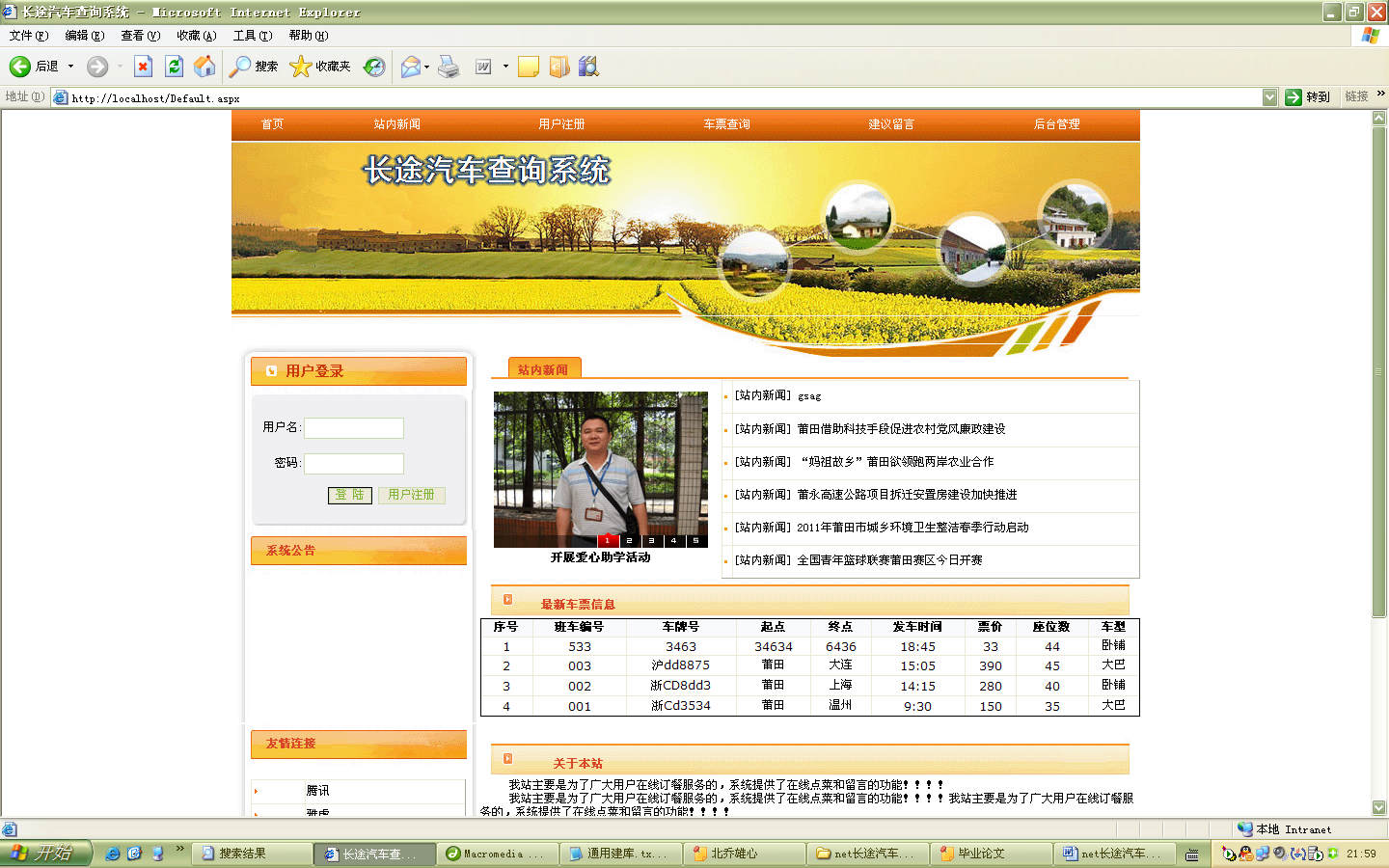
Task: Refresh the page with the toolbar icon
Action: [x=174, y=67]
